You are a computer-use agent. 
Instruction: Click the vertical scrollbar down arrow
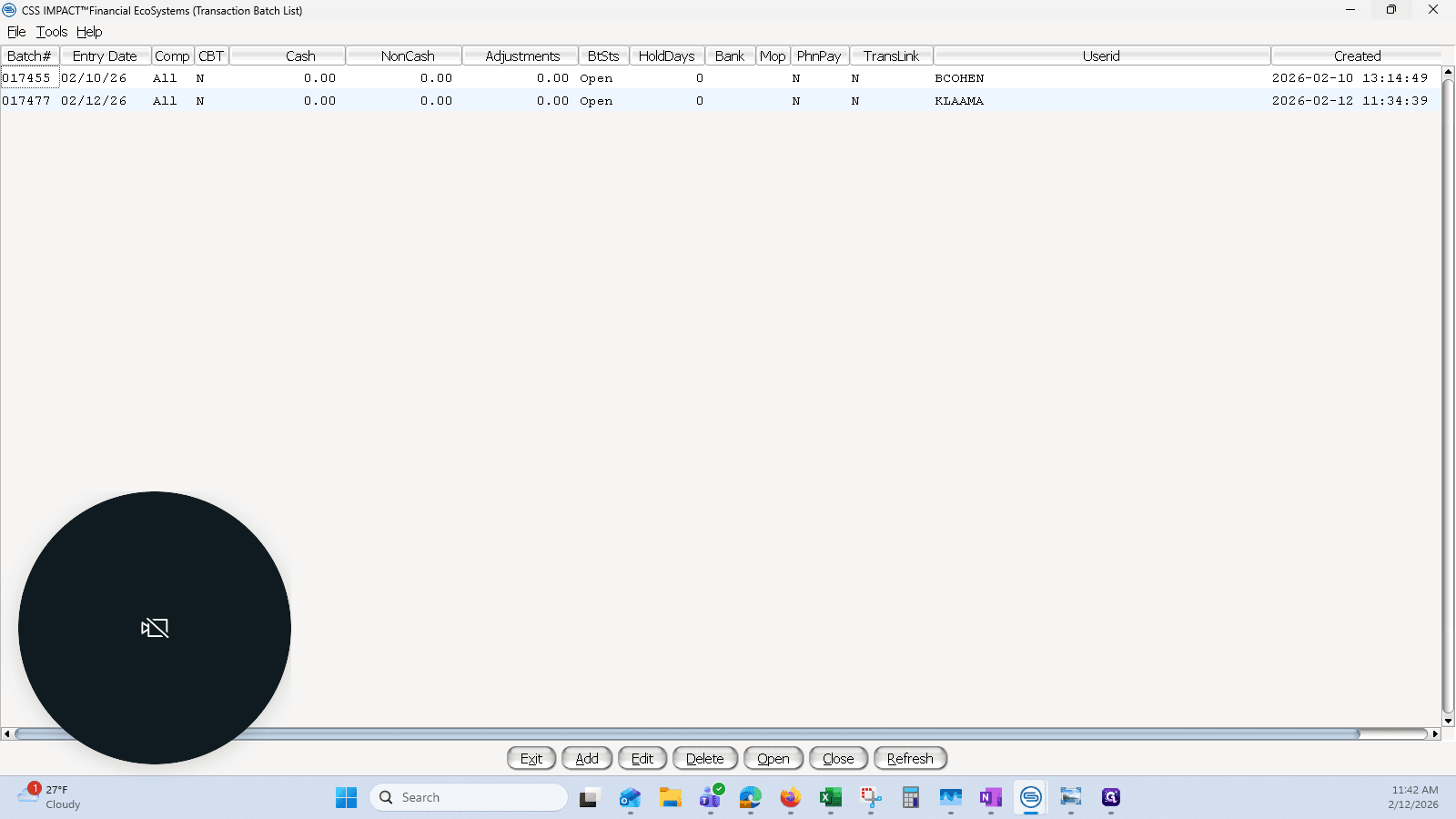click(1449, 721)
